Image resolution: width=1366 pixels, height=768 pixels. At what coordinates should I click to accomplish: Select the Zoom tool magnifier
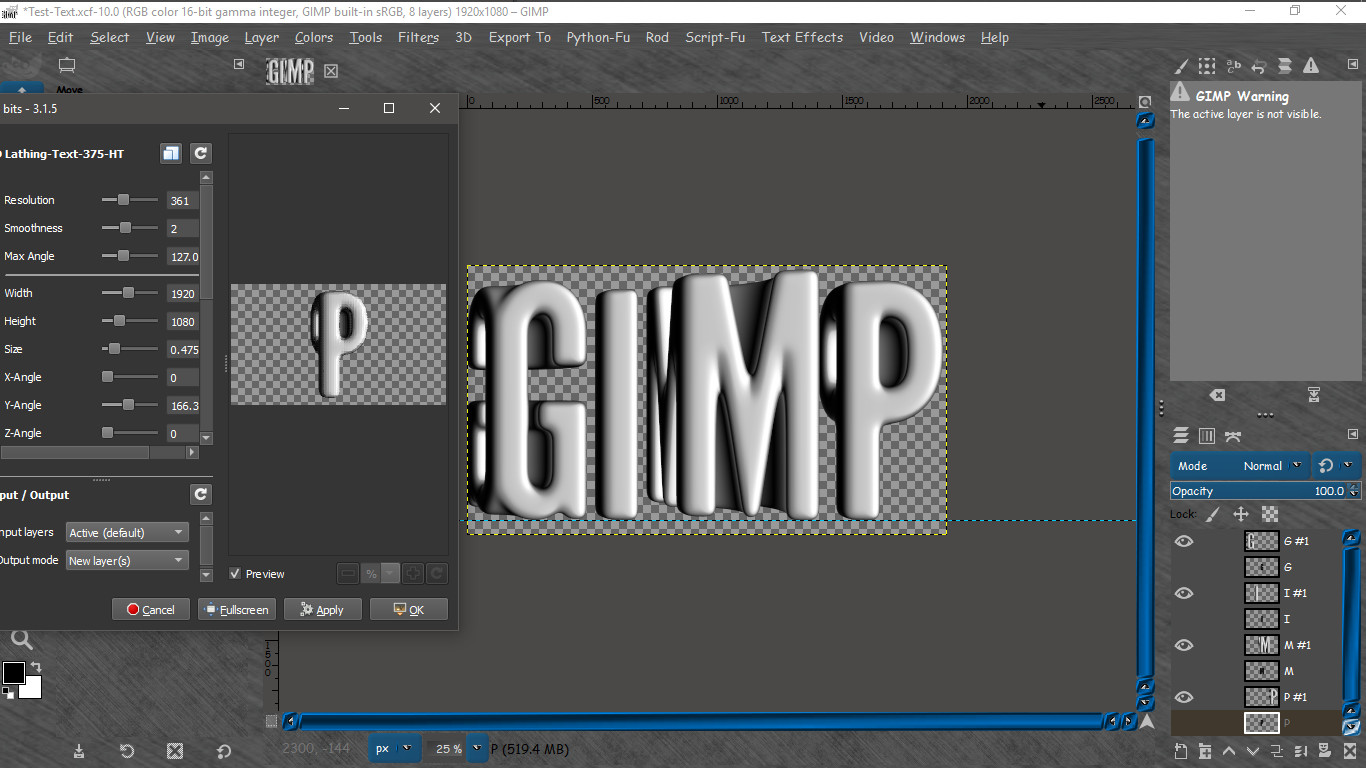pyautogui.click(x=20, y=640)
